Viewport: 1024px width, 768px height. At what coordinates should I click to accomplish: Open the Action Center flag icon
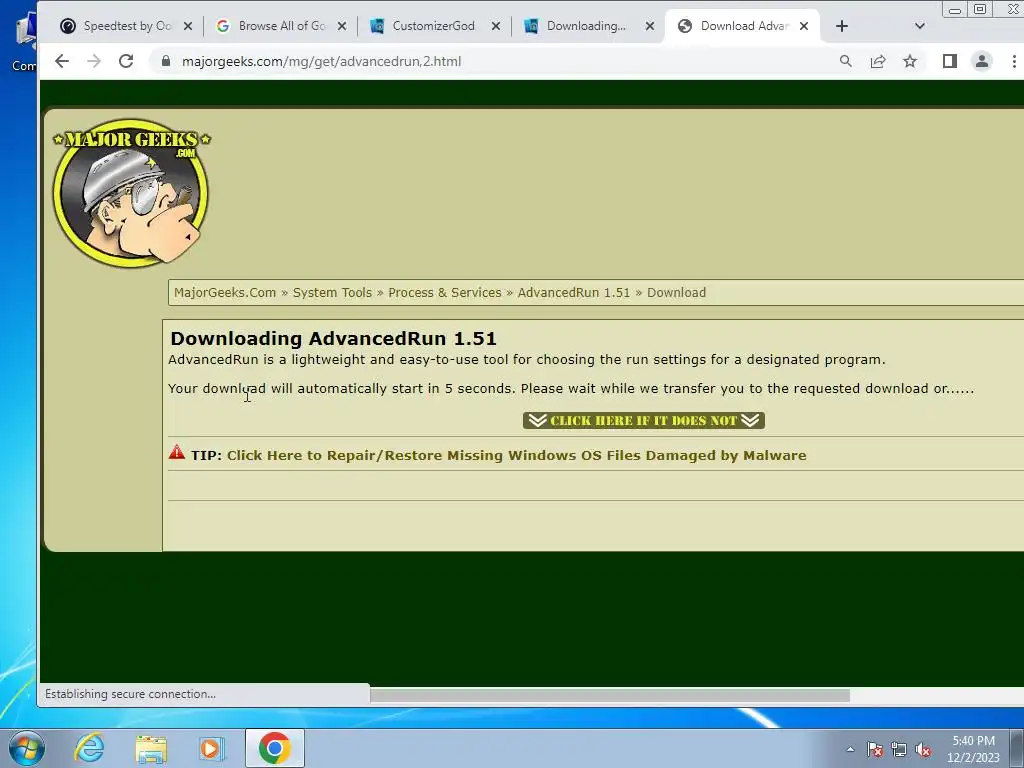pos(875,750)
